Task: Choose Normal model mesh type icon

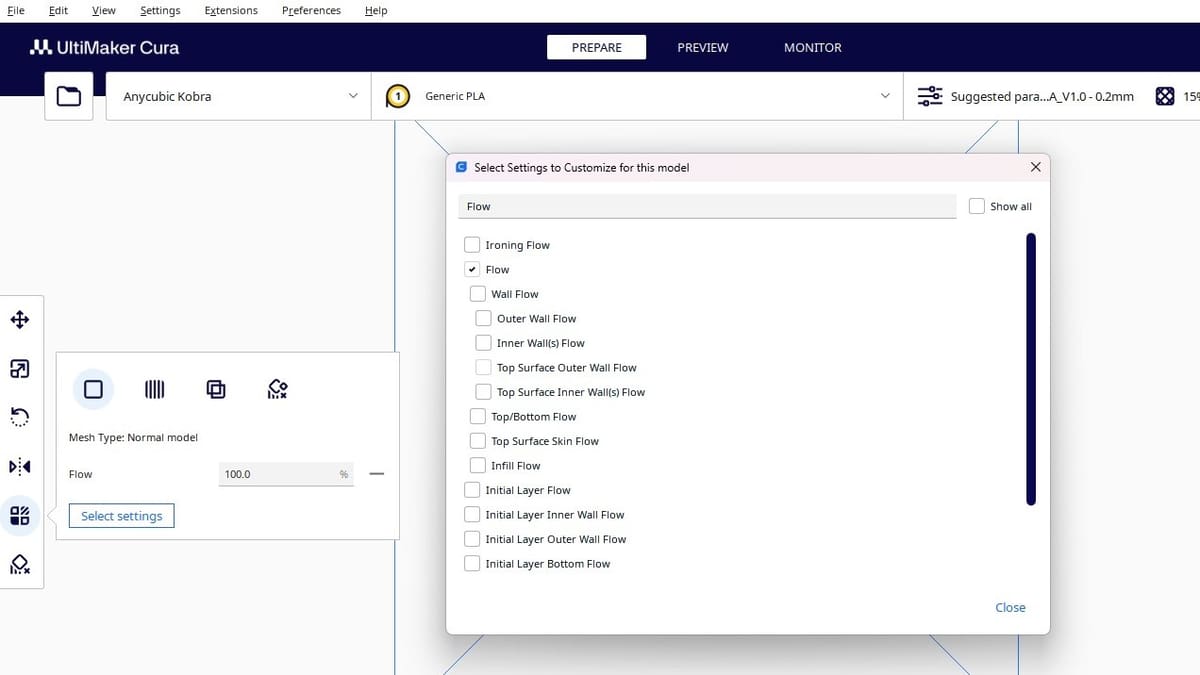Action: pyautogui.click(x=94, y=389)
